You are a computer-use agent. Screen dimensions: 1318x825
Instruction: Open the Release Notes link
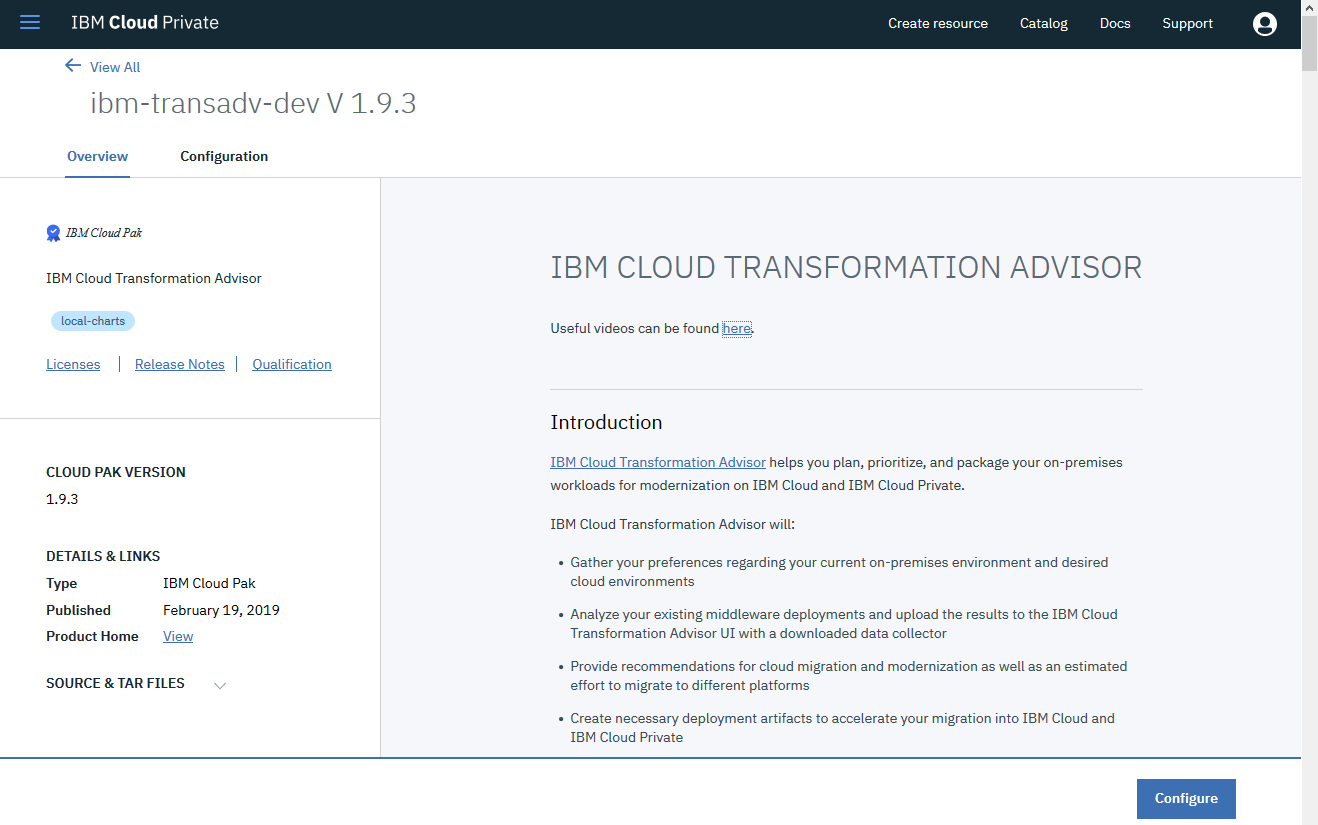click(179, 363)
